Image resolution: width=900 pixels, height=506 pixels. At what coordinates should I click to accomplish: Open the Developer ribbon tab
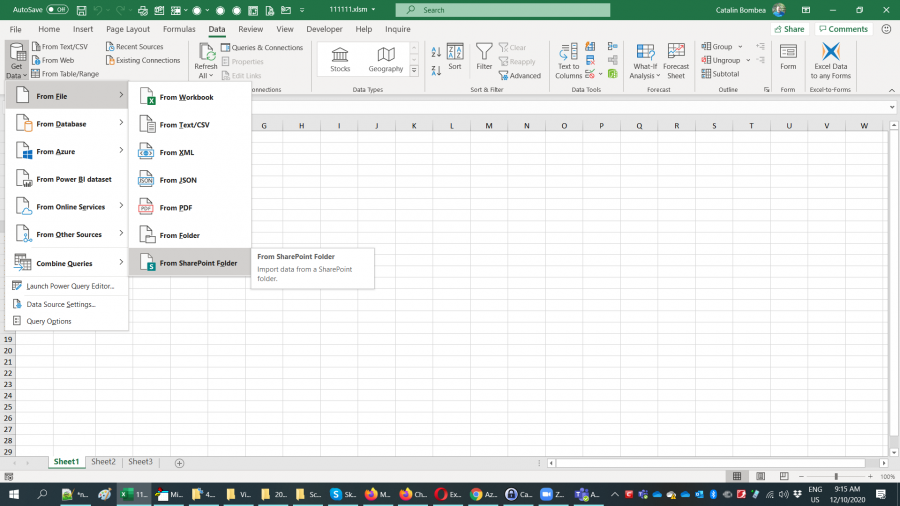[x=324, y=29]
